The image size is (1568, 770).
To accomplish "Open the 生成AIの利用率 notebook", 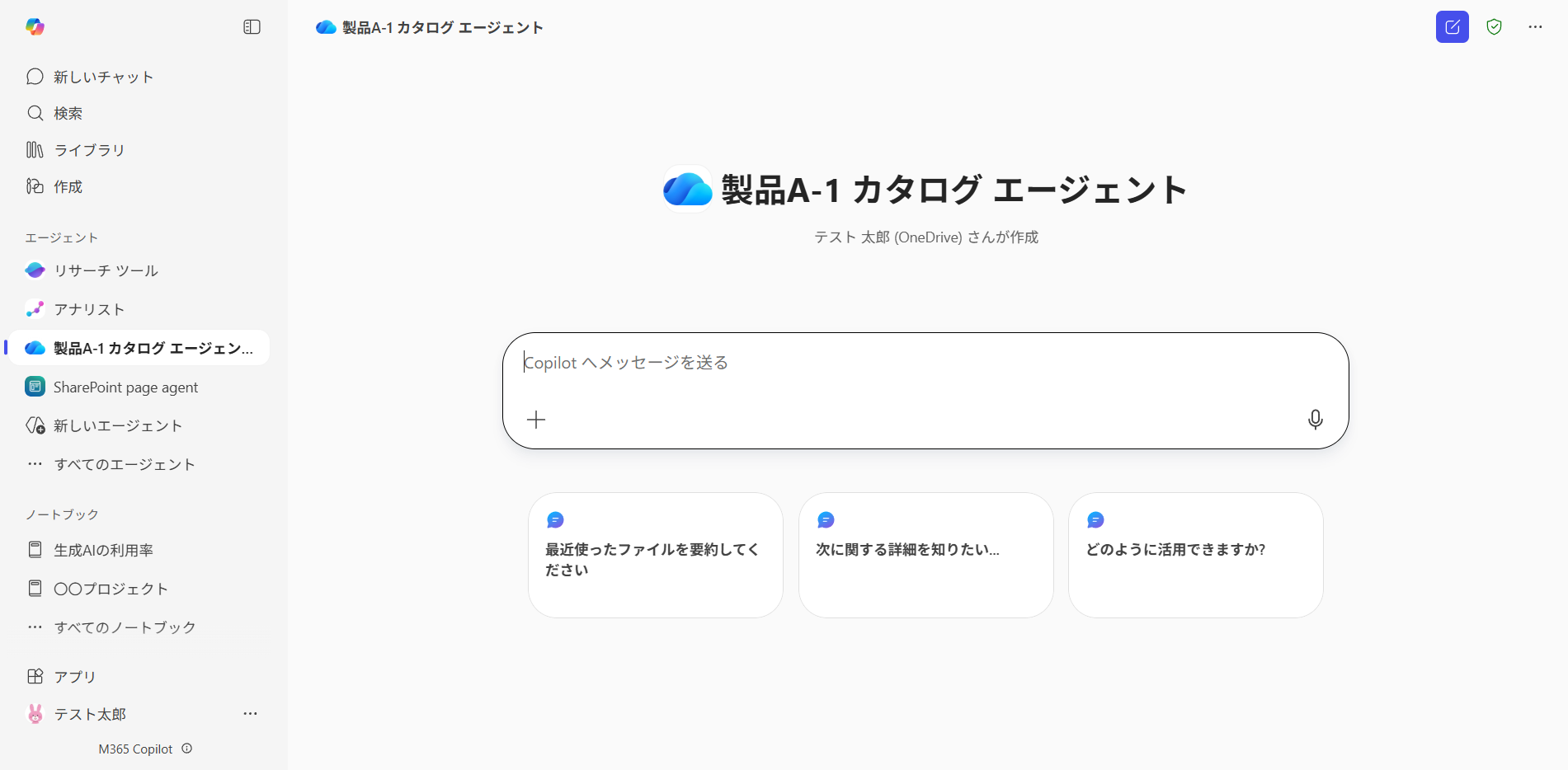I will [x=103, y=551].
